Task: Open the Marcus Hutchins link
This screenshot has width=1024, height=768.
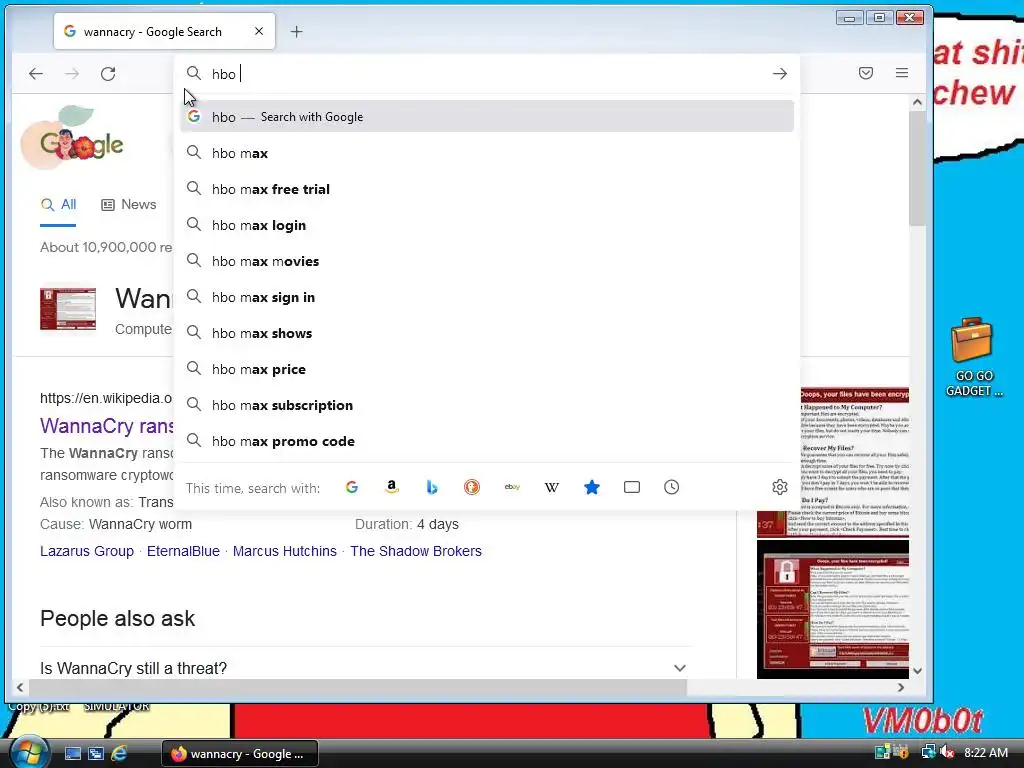Action: pyautogui.click(x=285, y=551)
